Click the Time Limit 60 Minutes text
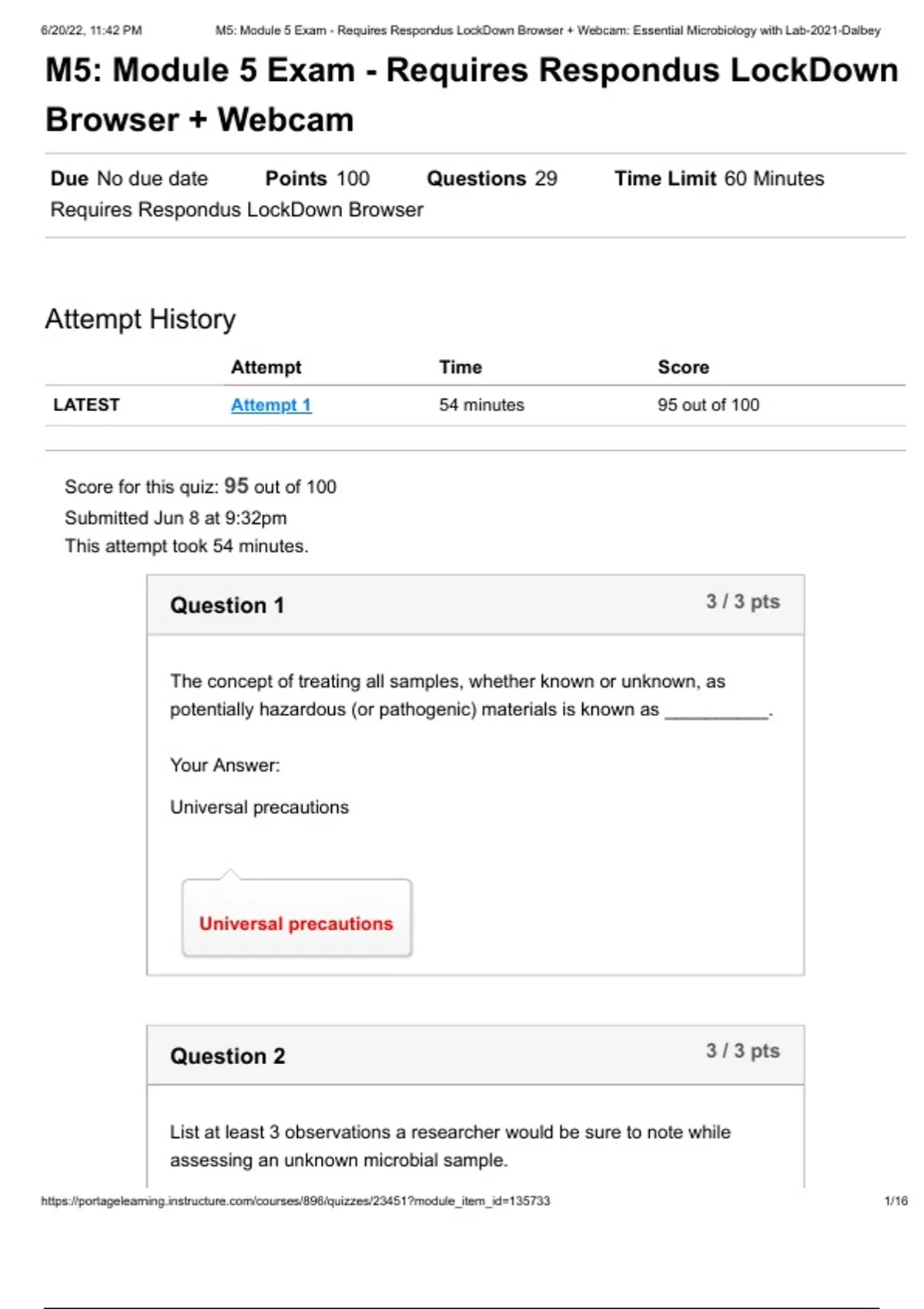 click(x=718, y=179)
